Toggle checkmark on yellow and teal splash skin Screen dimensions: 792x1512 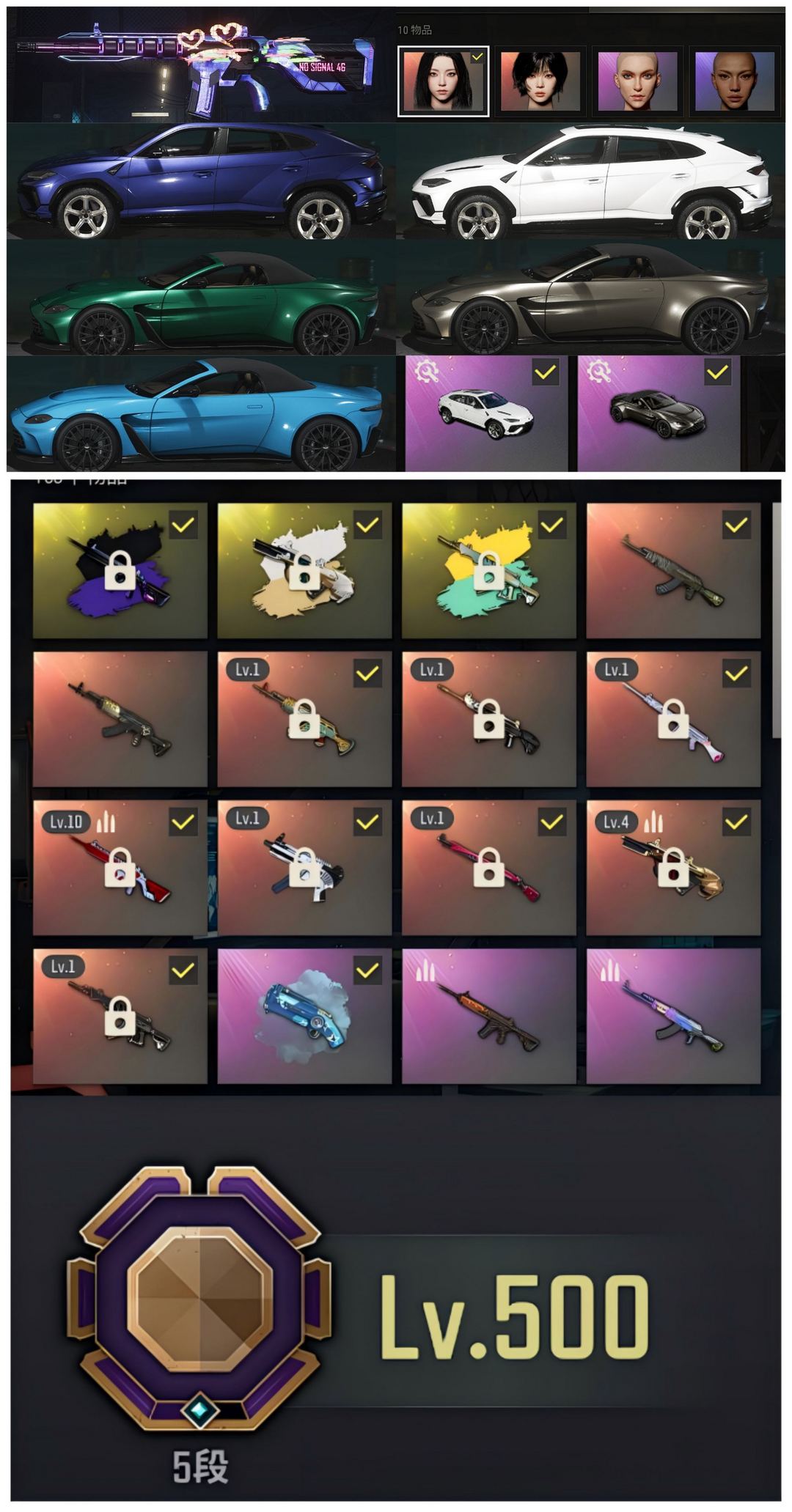click(x=551, y=525)
